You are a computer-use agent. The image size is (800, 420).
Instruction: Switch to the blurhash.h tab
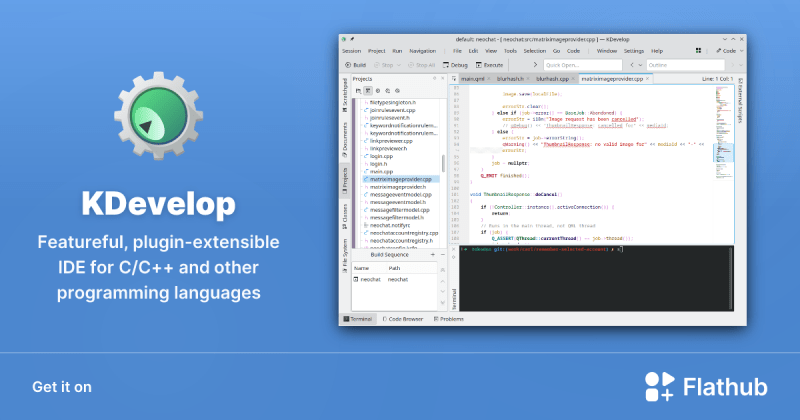[x=510, y=79]
